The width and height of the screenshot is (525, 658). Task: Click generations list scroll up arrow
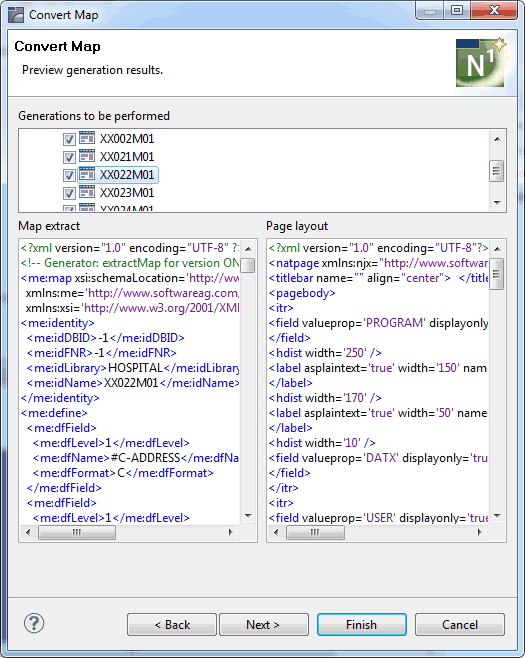497,139
